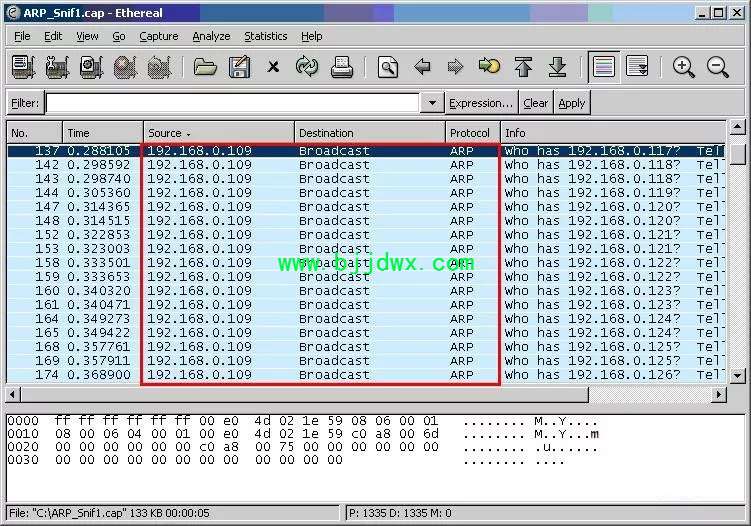Click the horizontal scrollbar thumb
The height and width of the screenshot is (526, 751).
point(305,395)
